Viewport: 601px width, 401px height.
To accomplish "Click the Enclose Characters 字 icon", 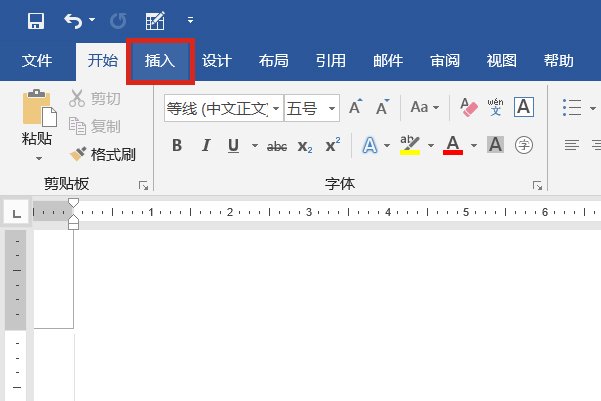I will (524, 145).
